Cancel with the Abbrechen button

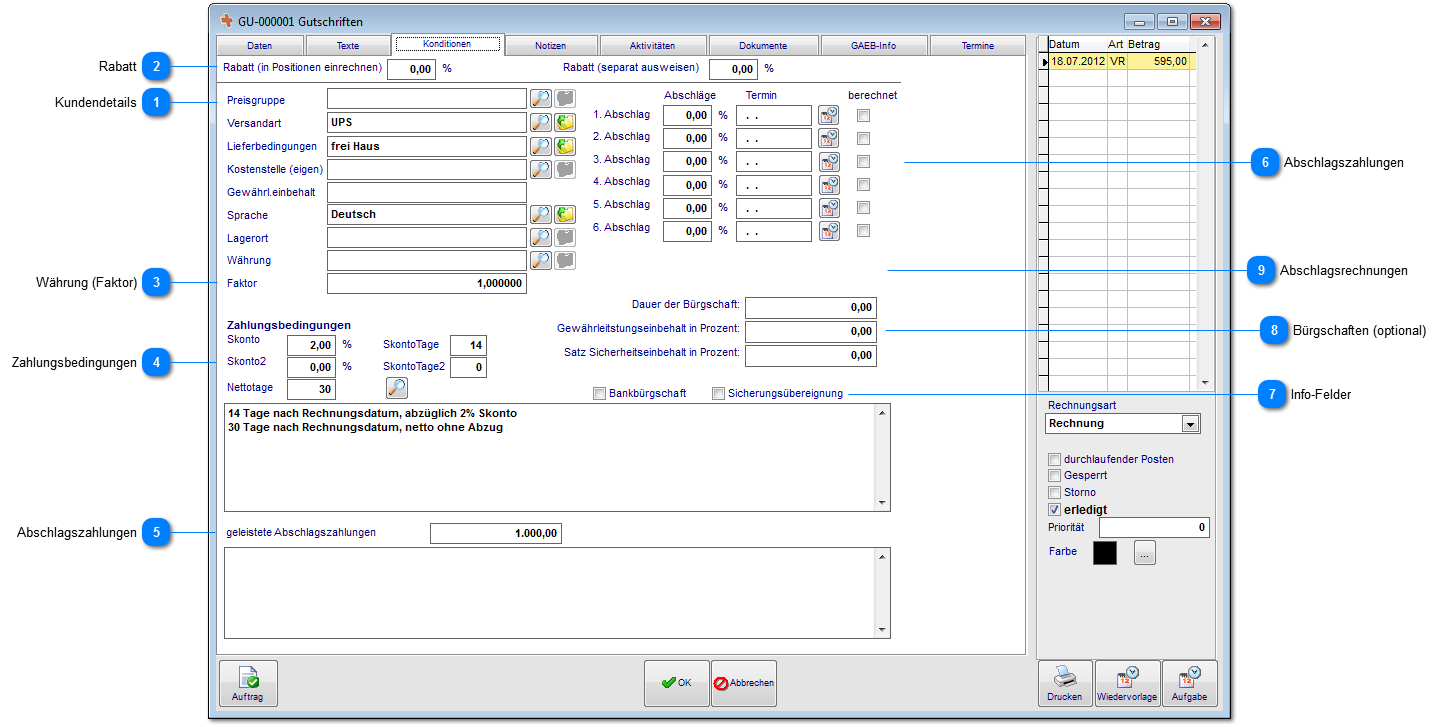click(x=744, y=683)
